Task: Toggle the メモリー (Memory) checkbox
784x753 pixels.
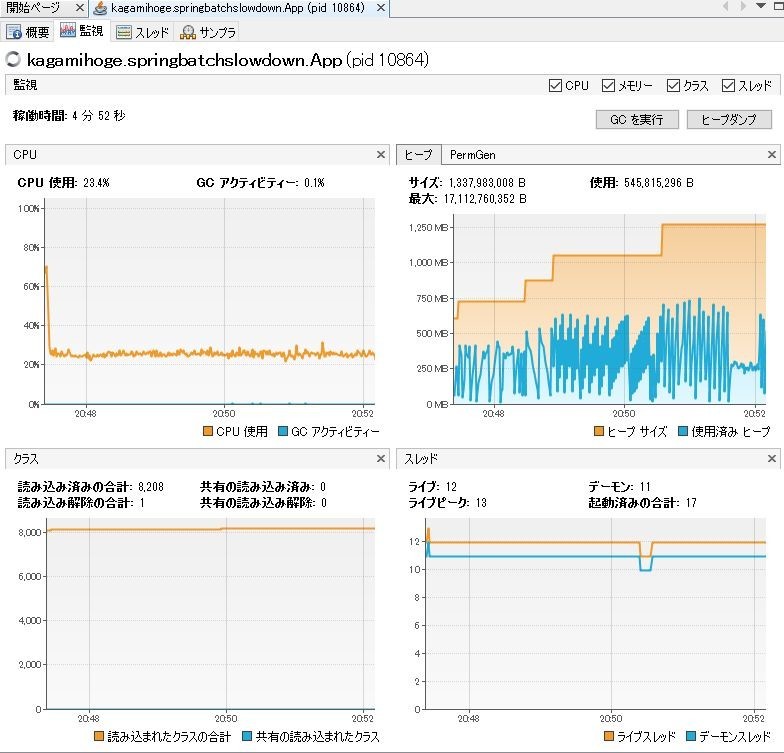Action: coord(608,86)
